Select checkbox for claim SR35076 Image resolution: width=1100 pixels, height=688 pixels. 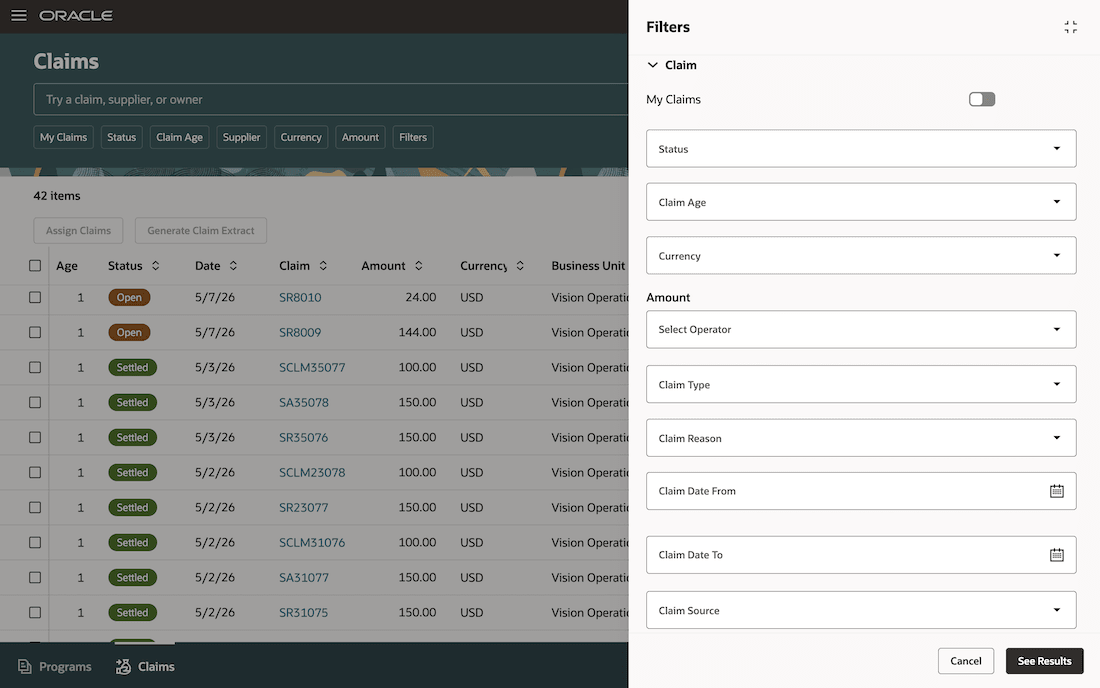coord(35,438)
